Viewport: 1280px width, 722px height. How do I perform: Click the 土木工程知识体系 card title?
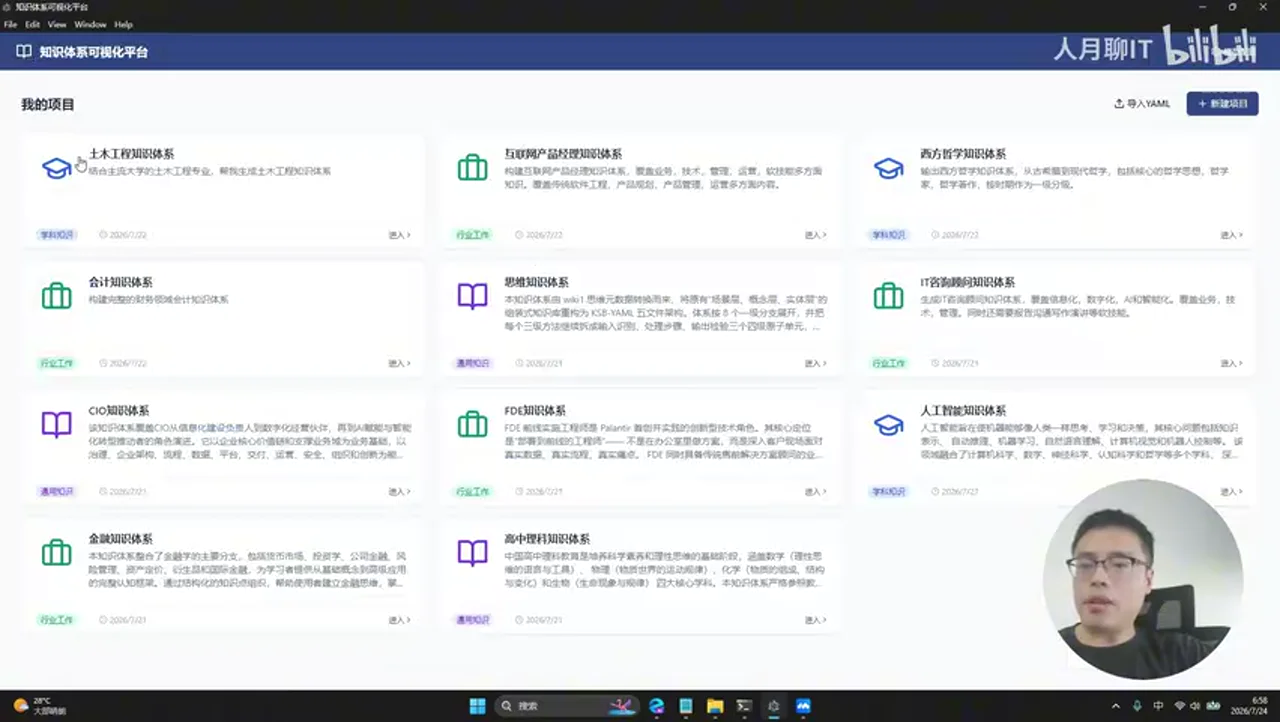point(131,154)
